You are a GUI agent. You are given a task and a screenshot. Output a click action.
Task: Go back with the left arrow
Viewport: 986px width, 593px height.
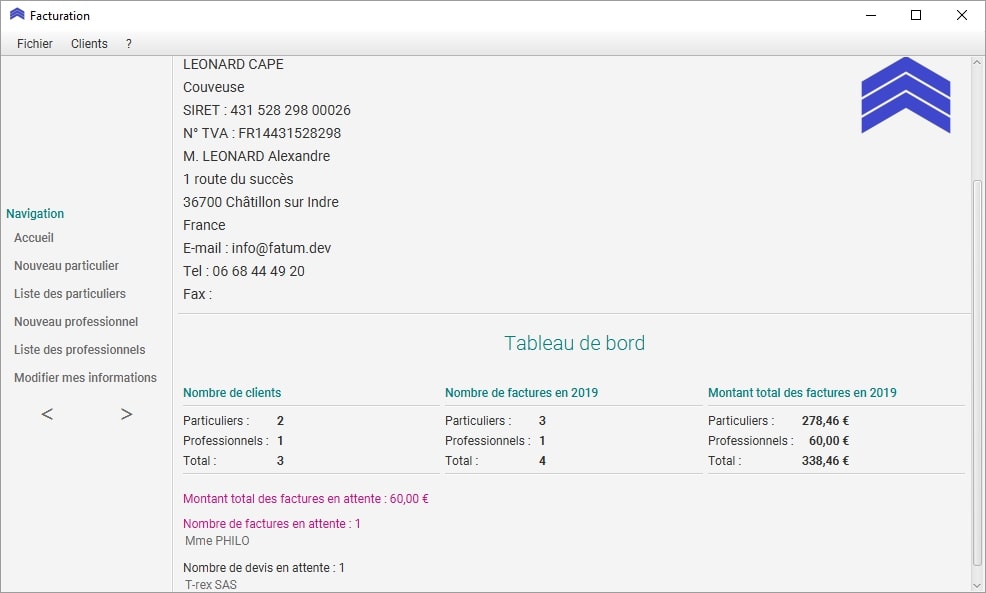click(47, 414)
